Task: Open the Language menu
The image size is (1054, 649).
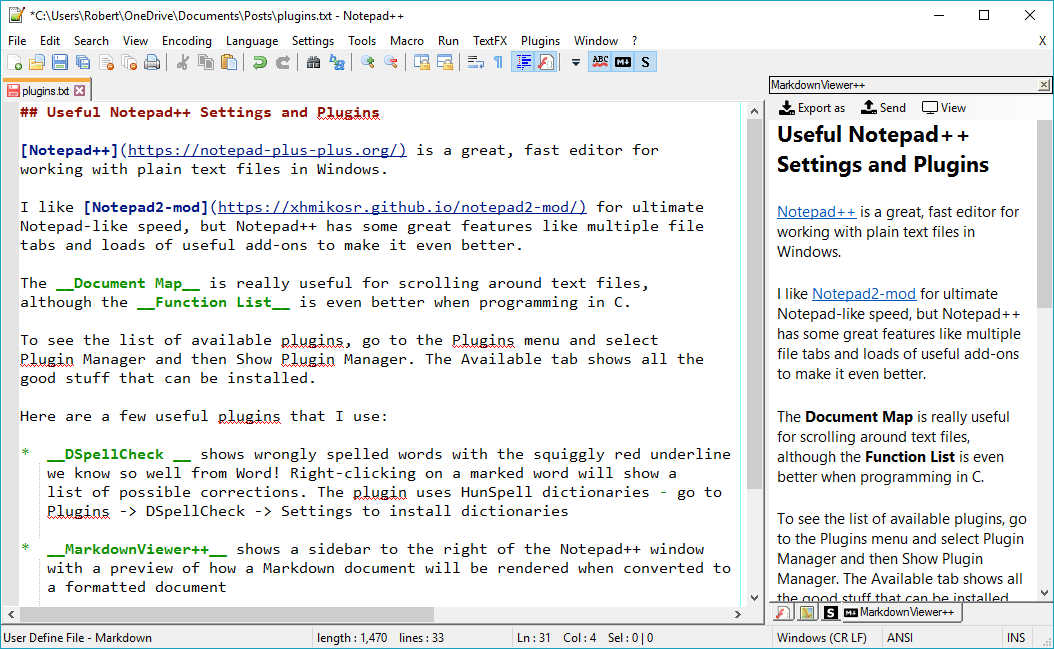Action: click(252, 41)
